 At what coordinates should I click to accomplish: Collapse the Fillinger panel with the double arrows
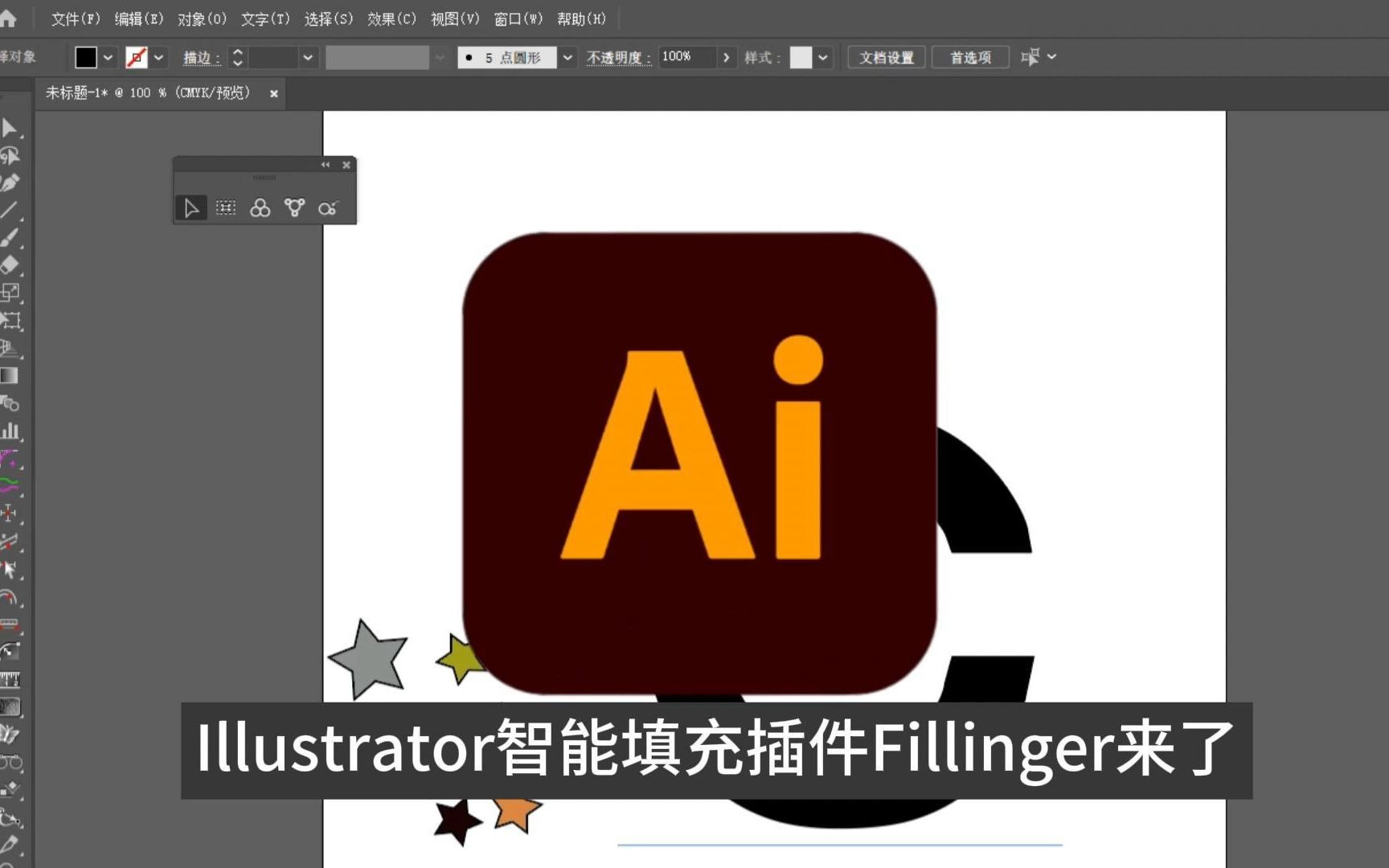(326, 164)
